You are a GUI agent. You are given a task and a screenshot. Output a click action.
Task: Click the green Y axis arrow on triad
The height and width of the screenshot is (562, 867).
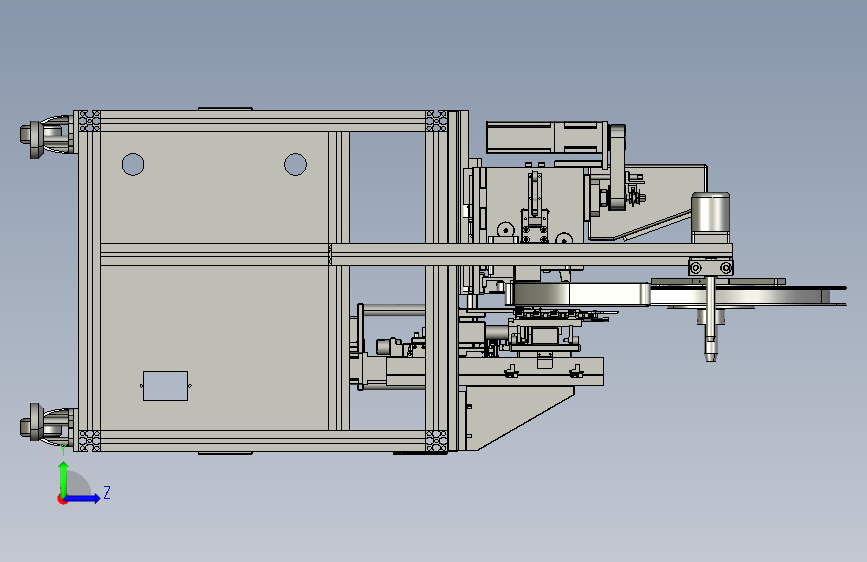pyautogui.click(x=64, y=479)
